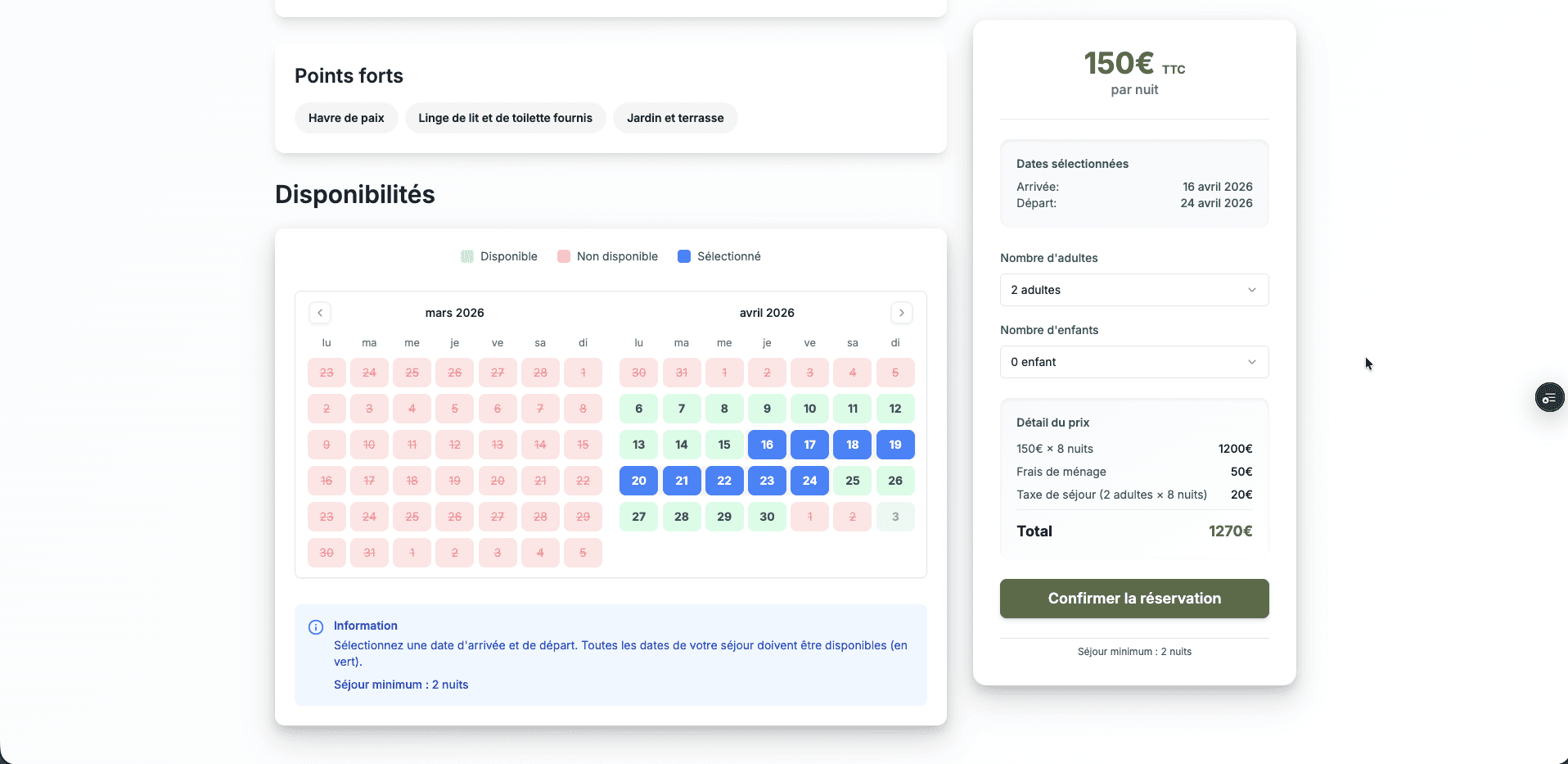Expand adults list using chevron arrow
The image size is (1568, 764).
[x=1251, y=290]
